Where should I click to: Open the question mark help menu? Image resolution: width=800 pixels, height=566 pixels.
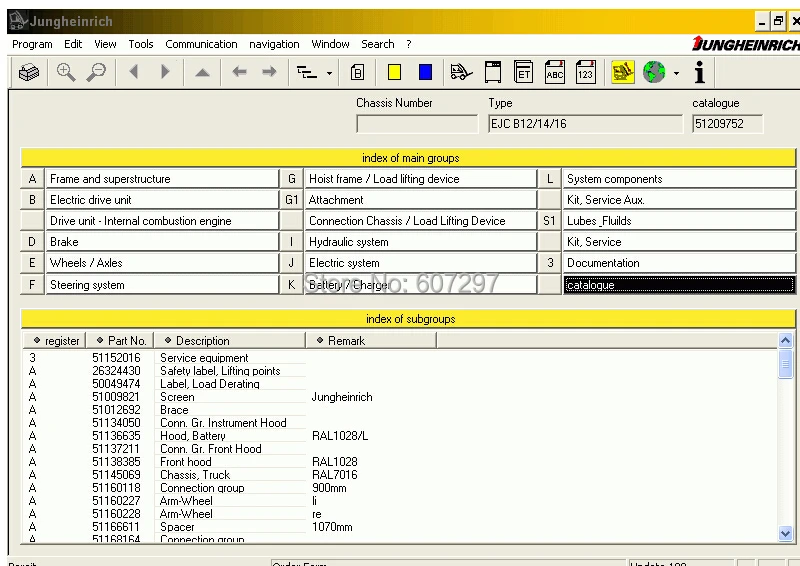point(409,44)
